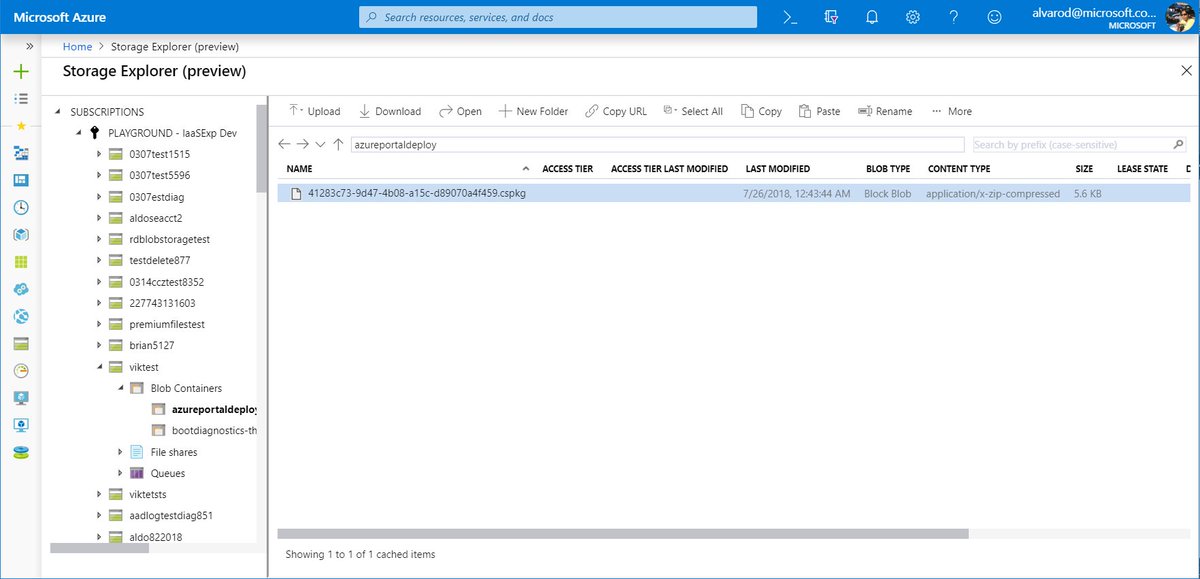This screenshot has height=579, width=1200.
Task: Select the 41283c73 .cspkg blob row
Action: pos(734,193)
